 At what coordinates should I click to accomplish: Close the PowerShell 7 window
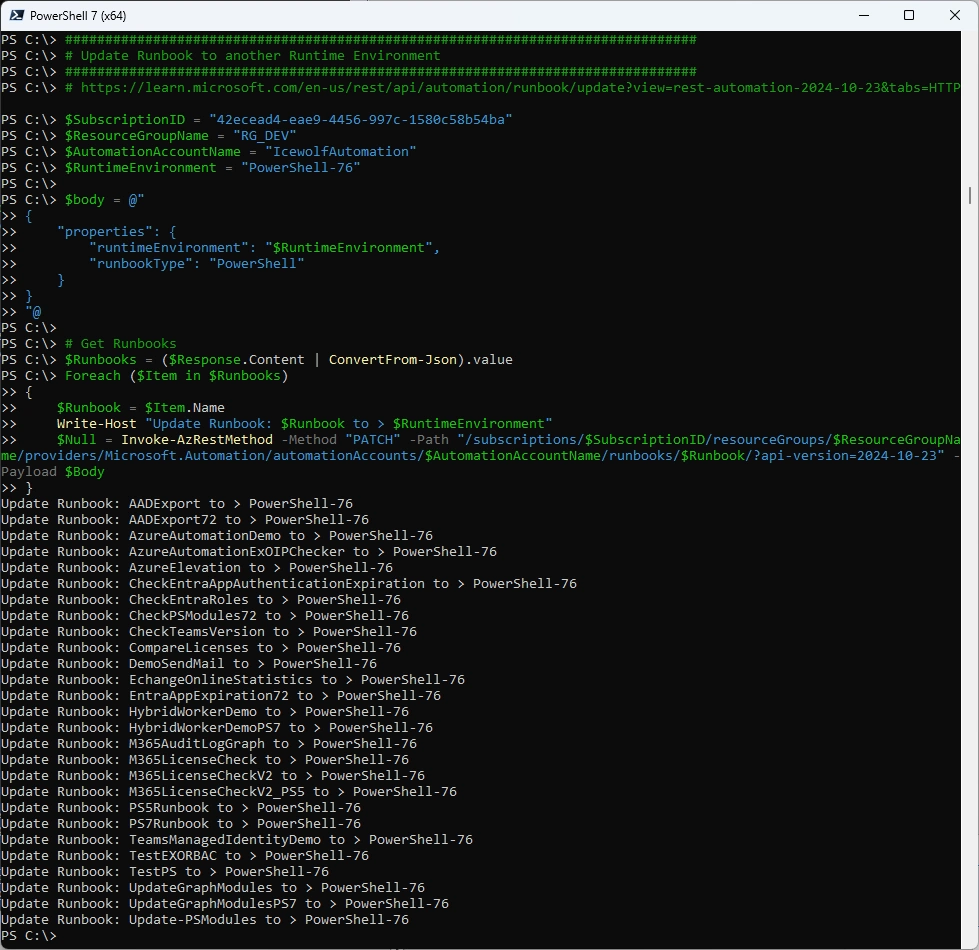point(955,16)
